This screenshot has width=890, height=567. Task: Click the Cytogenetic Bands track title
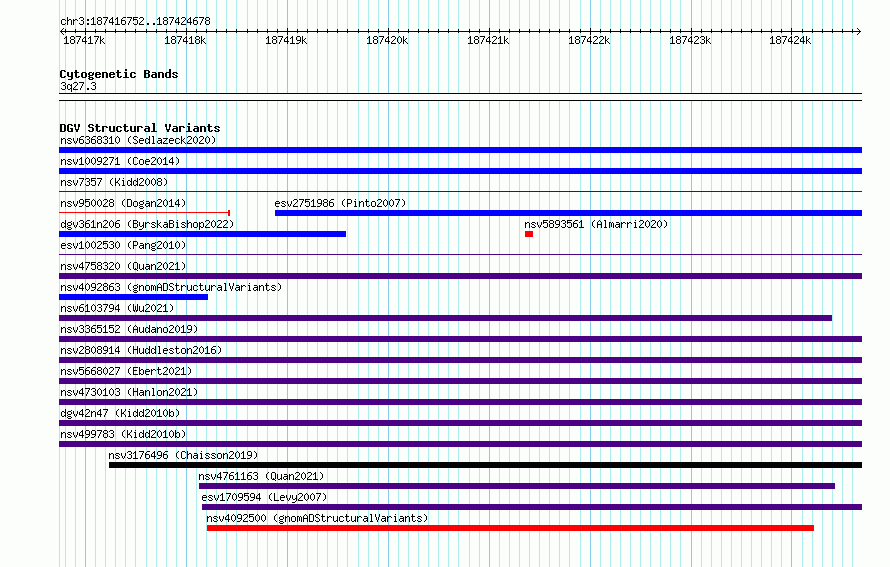119,74
